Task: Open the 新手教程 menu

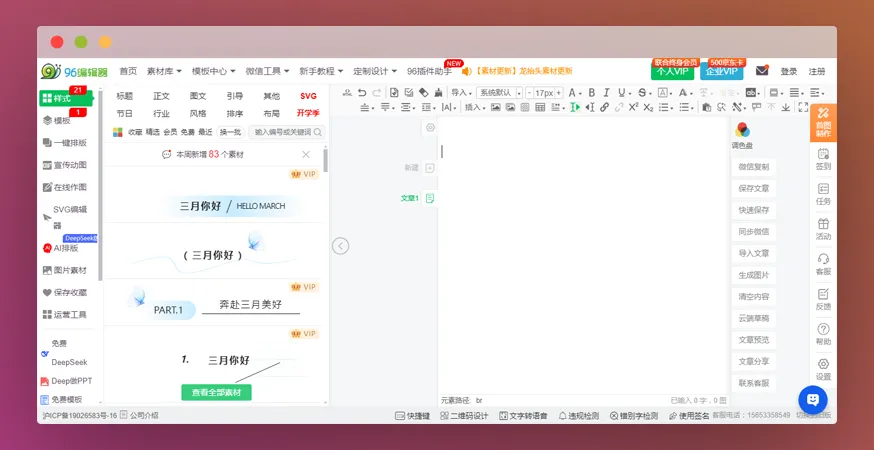Action: (321, 71)
